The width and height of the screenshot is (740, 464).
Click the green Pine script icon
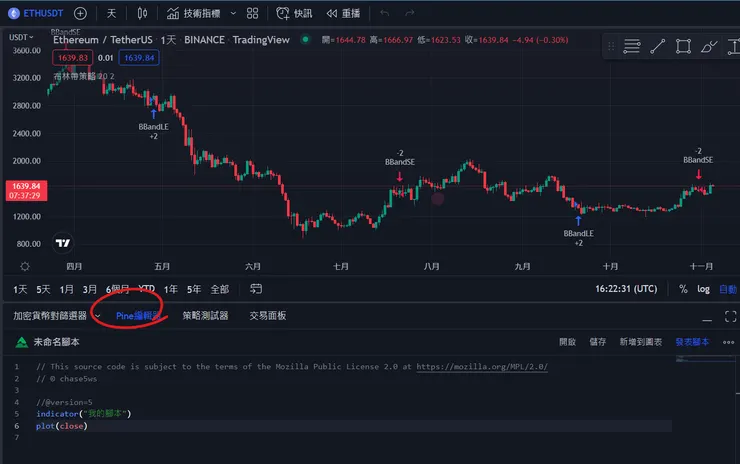point(22,342)
